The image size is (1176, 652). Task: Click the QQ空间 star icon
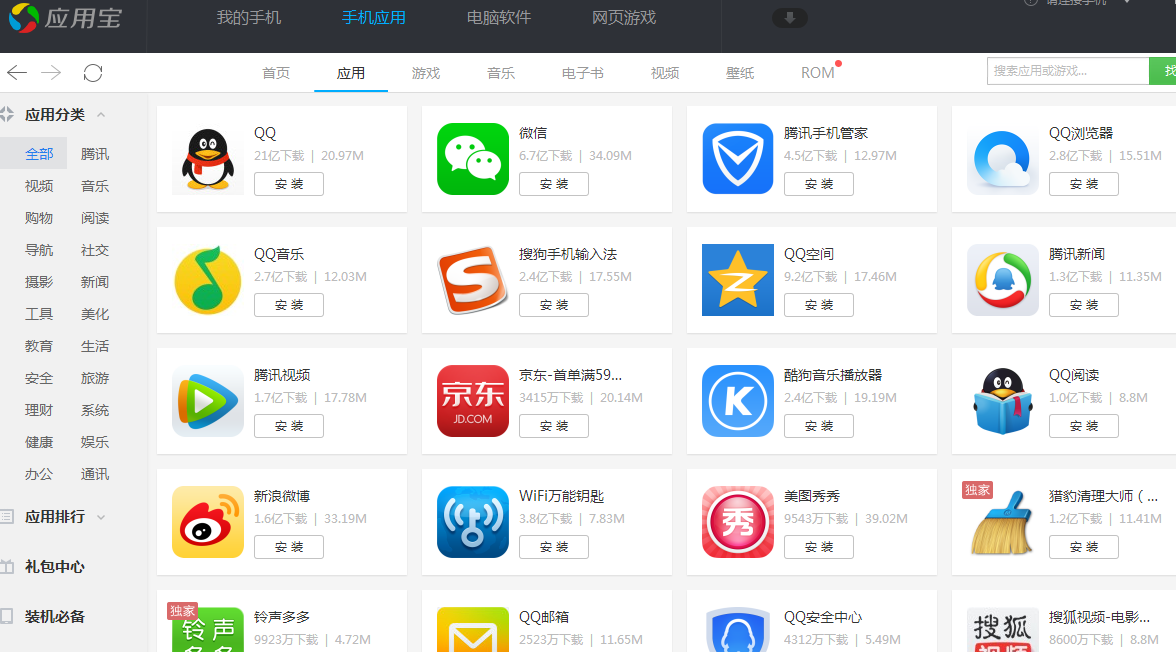[737, 280]
